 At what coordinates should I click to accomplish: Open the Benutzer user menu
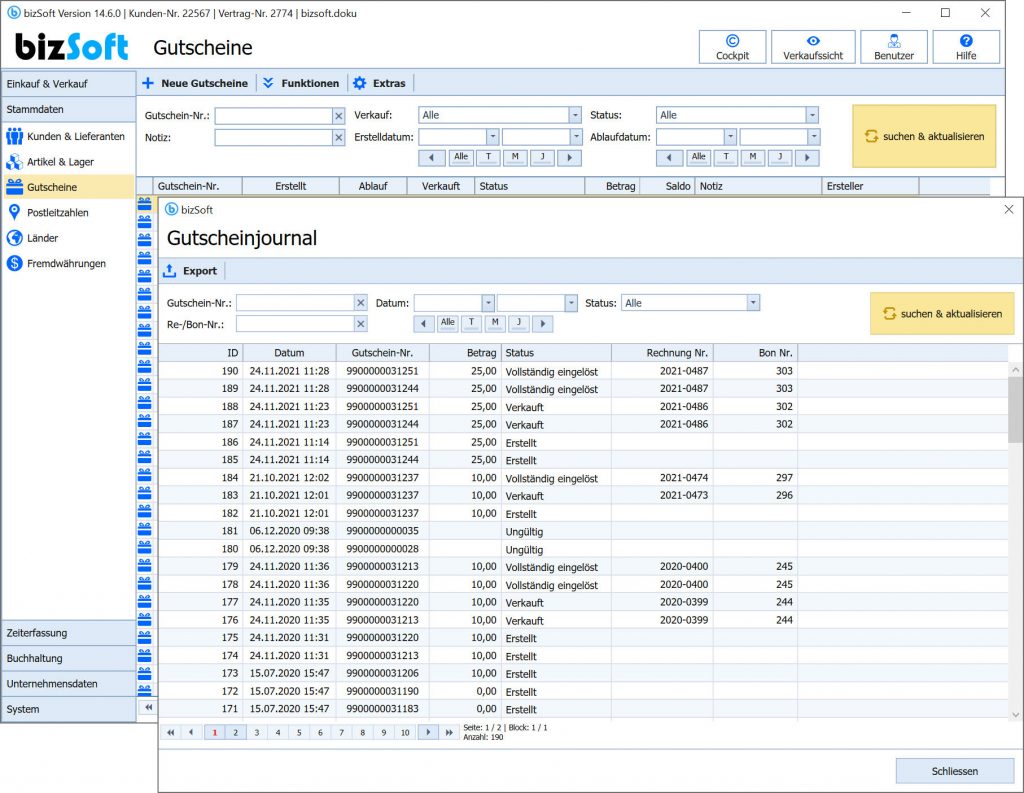(893, 47)
